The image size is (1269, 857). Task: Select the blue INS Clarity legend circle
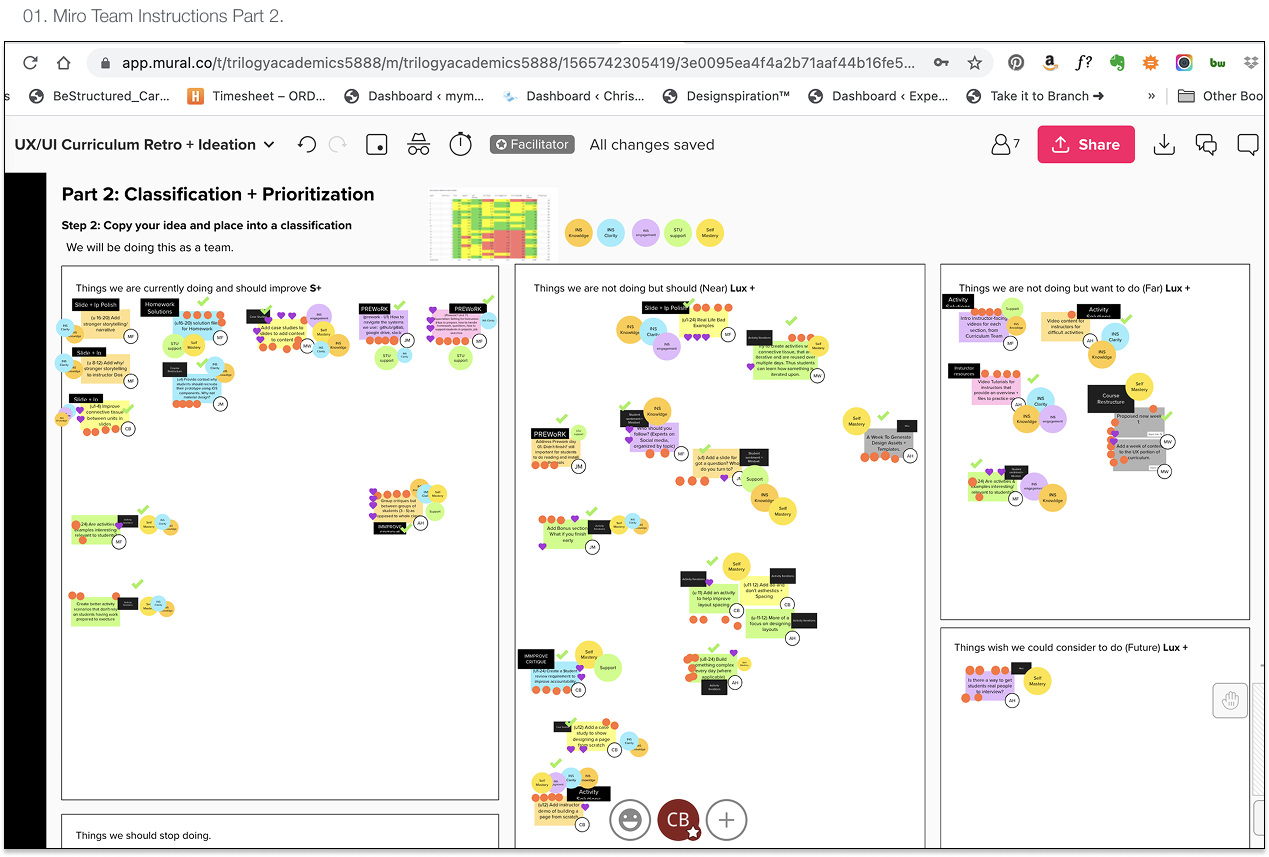(x=611, y=233)
